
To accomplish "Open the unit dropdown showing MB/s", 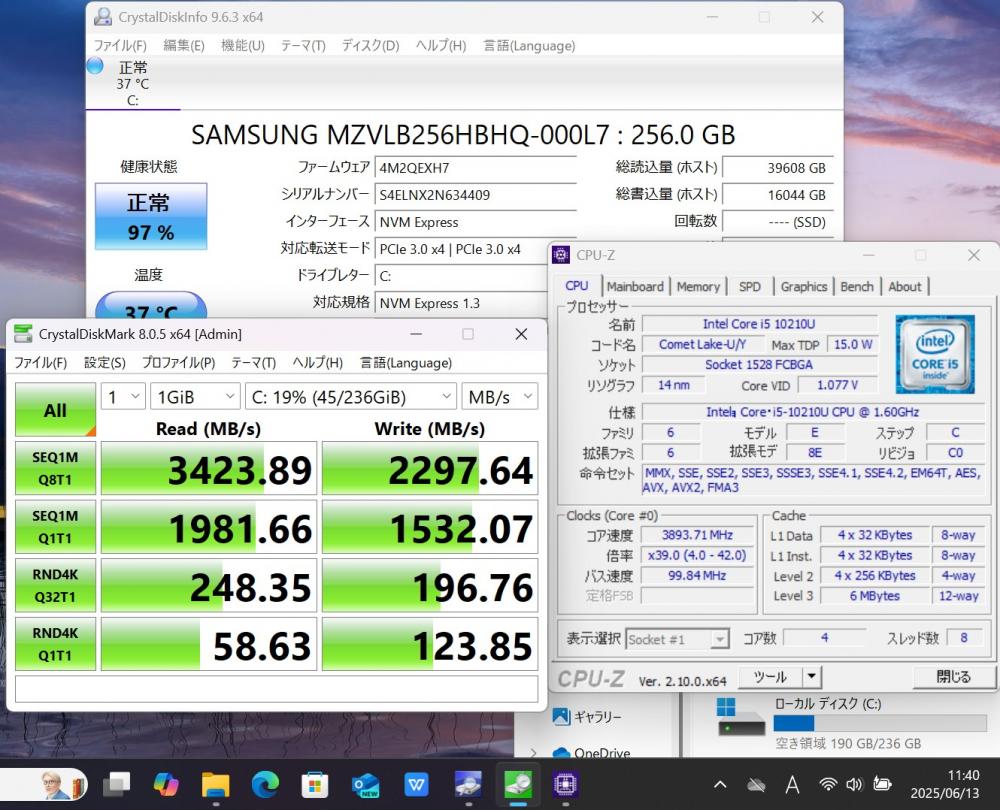I will coord(500,397).
